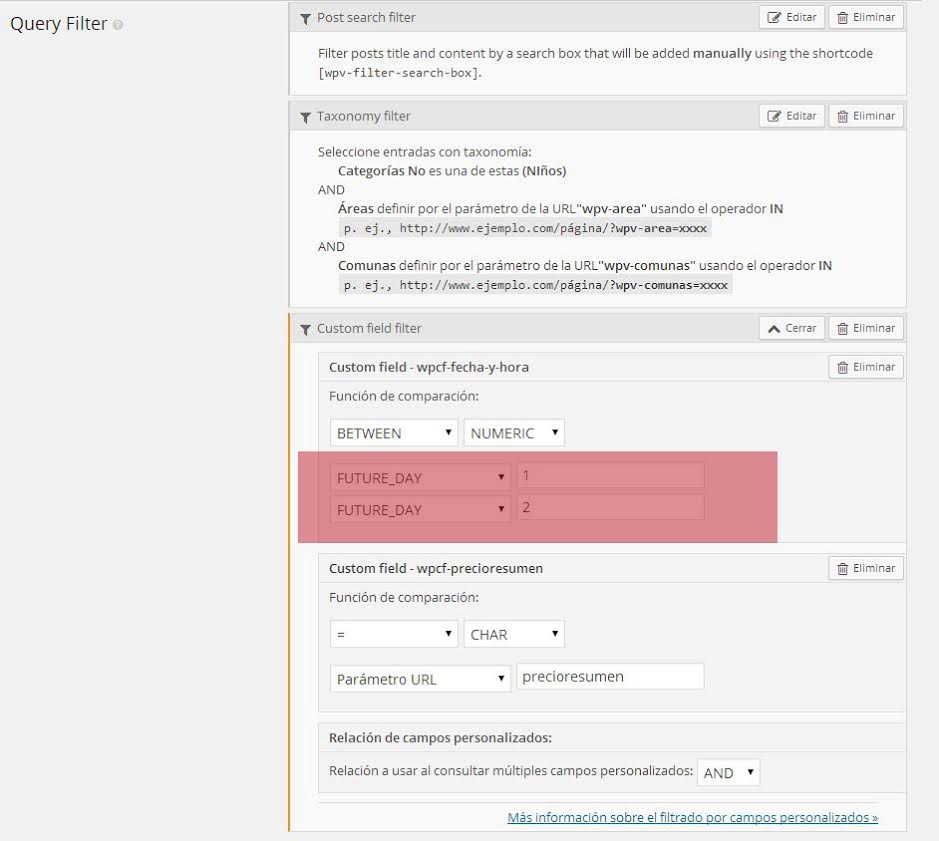Click the Query Filter section heading

(59, 24)
